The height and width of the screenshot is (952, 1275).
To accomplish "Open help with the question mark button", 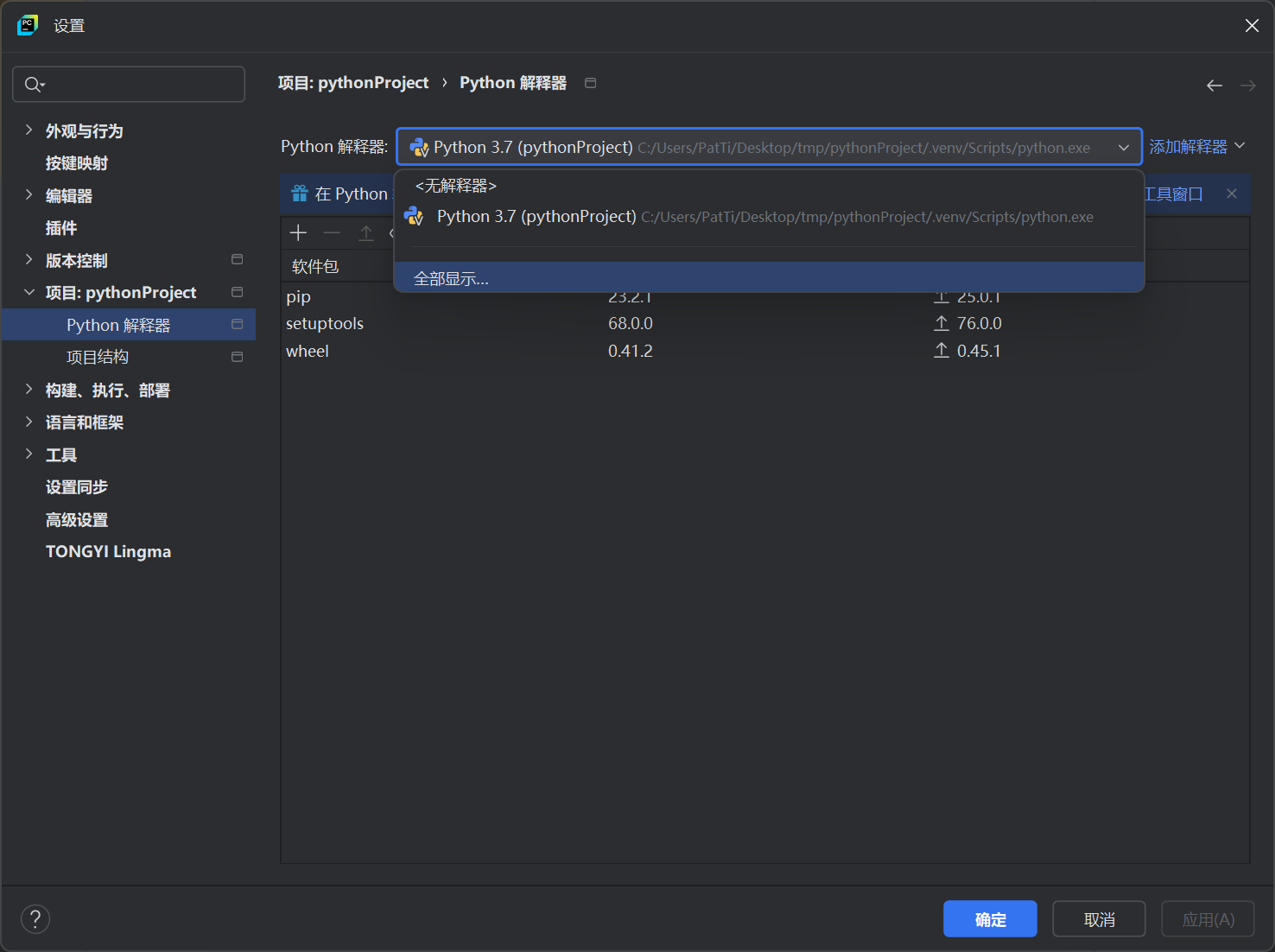I will pyautogui.click(x=35, y=919).
